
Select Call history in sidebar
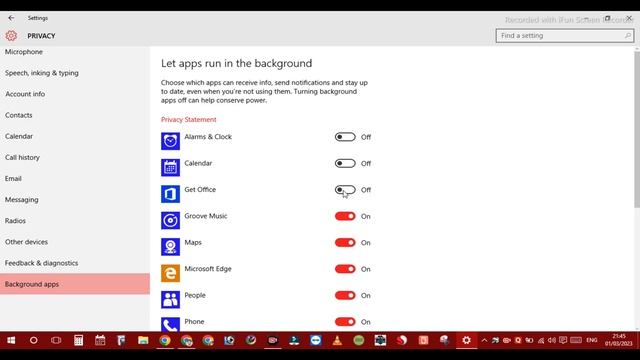click(75, 158)
